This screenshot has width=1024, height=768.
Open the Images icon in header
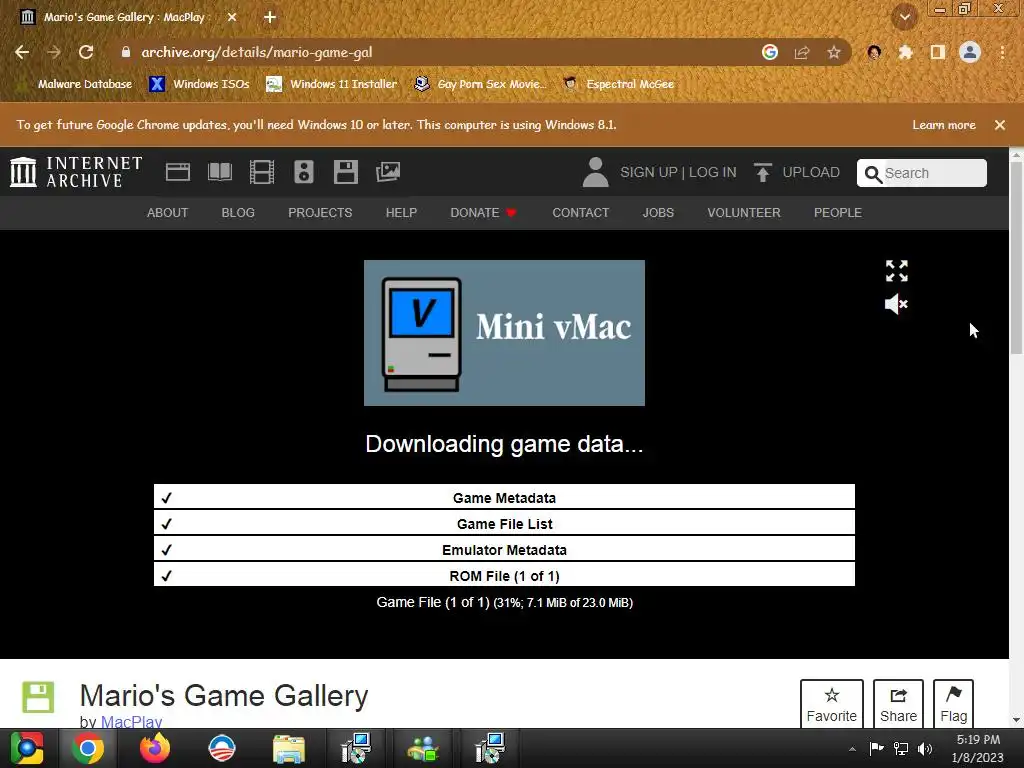pos(388,172)
